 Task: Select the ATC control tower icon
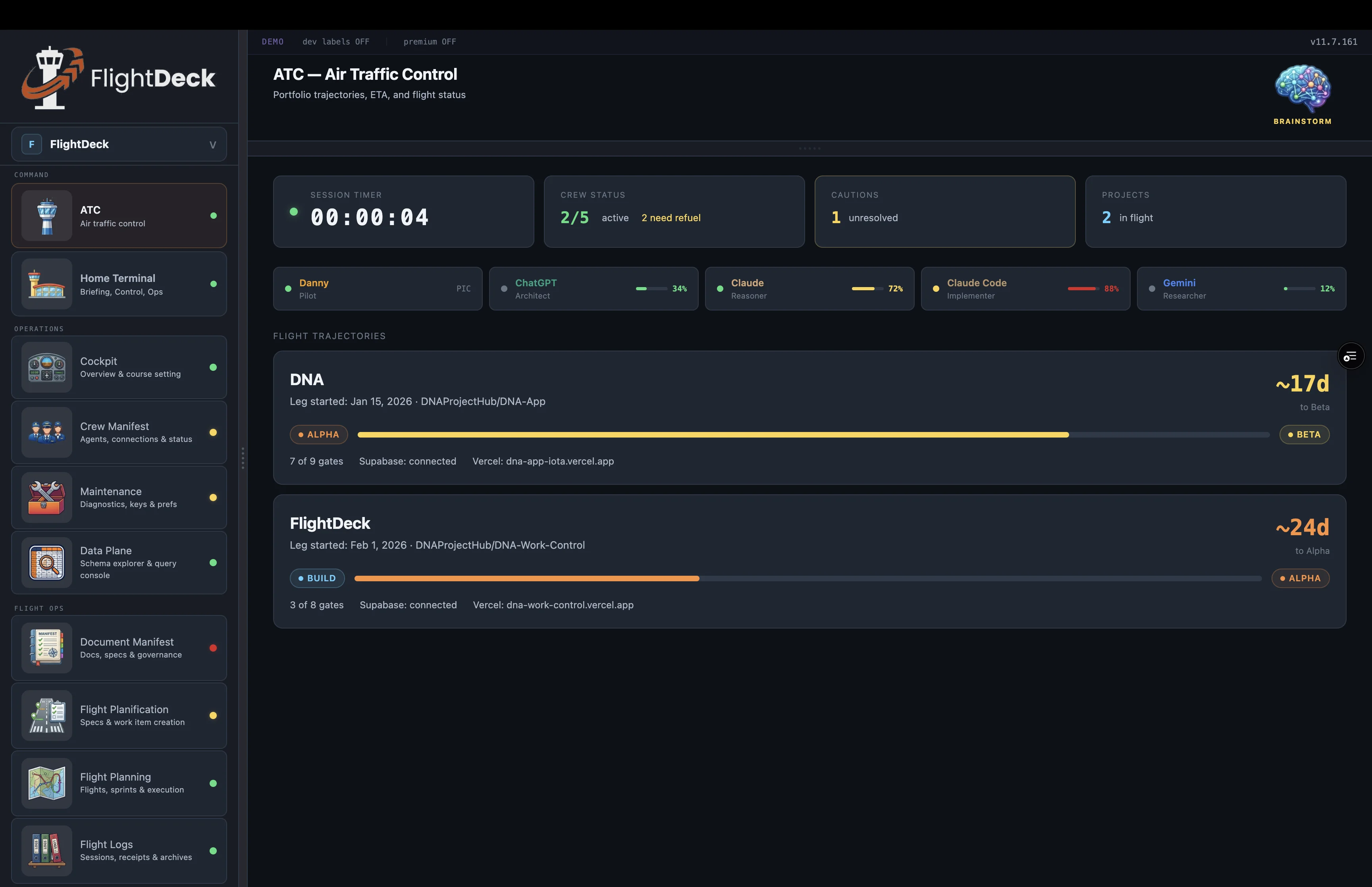(46, 216)
